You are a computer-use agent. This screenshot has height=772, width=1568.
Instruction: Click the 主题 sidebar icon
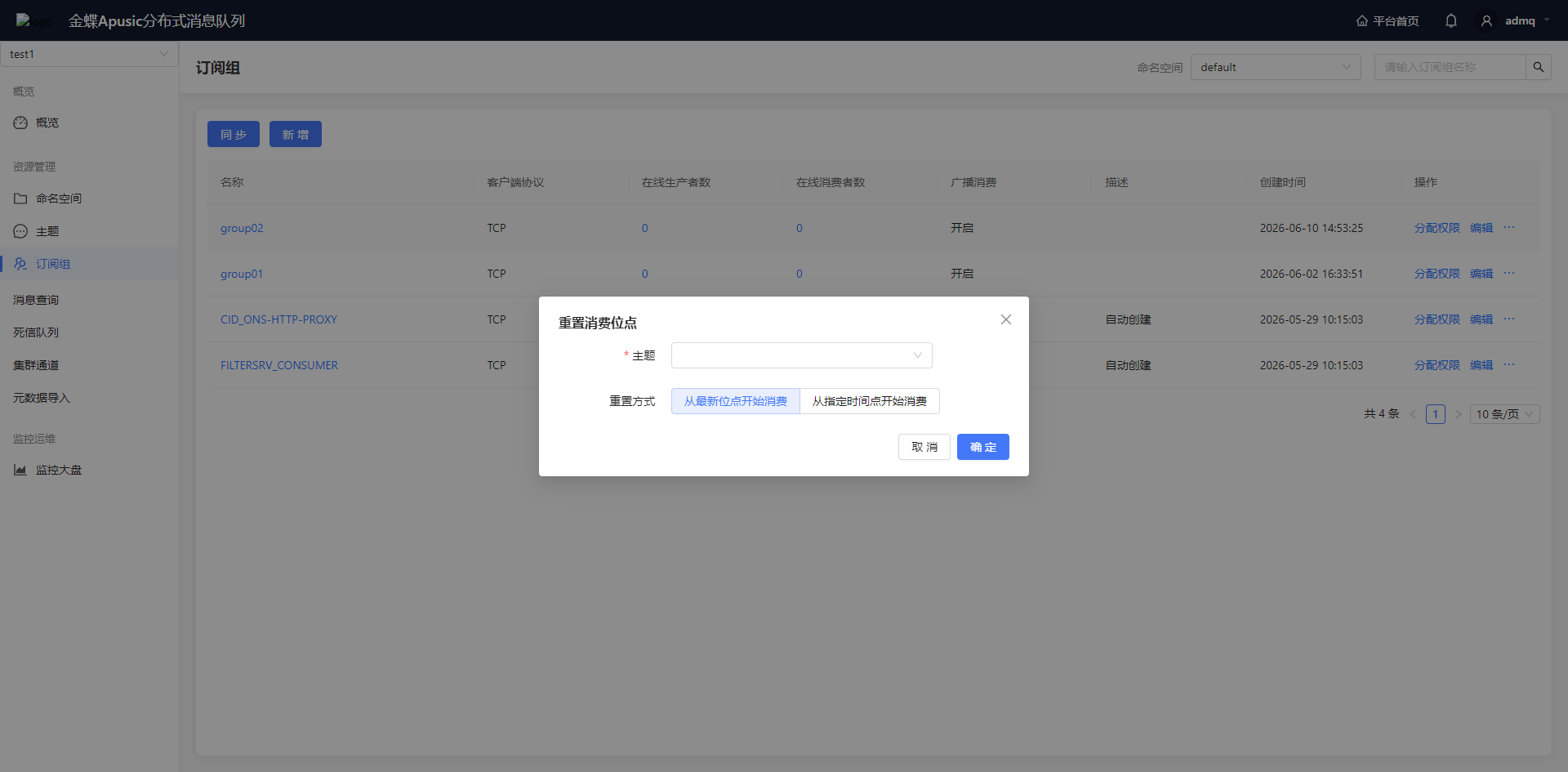pos(20,231)
